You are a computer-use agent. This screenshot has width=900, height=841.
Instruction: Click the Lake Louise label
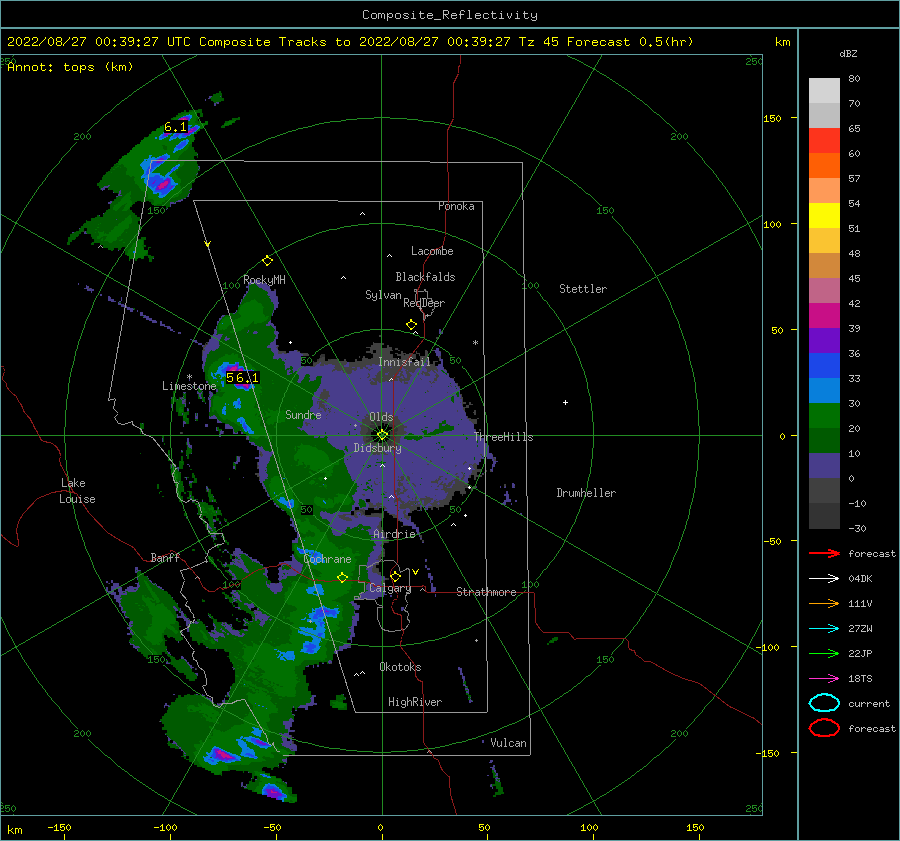(77, 491)
